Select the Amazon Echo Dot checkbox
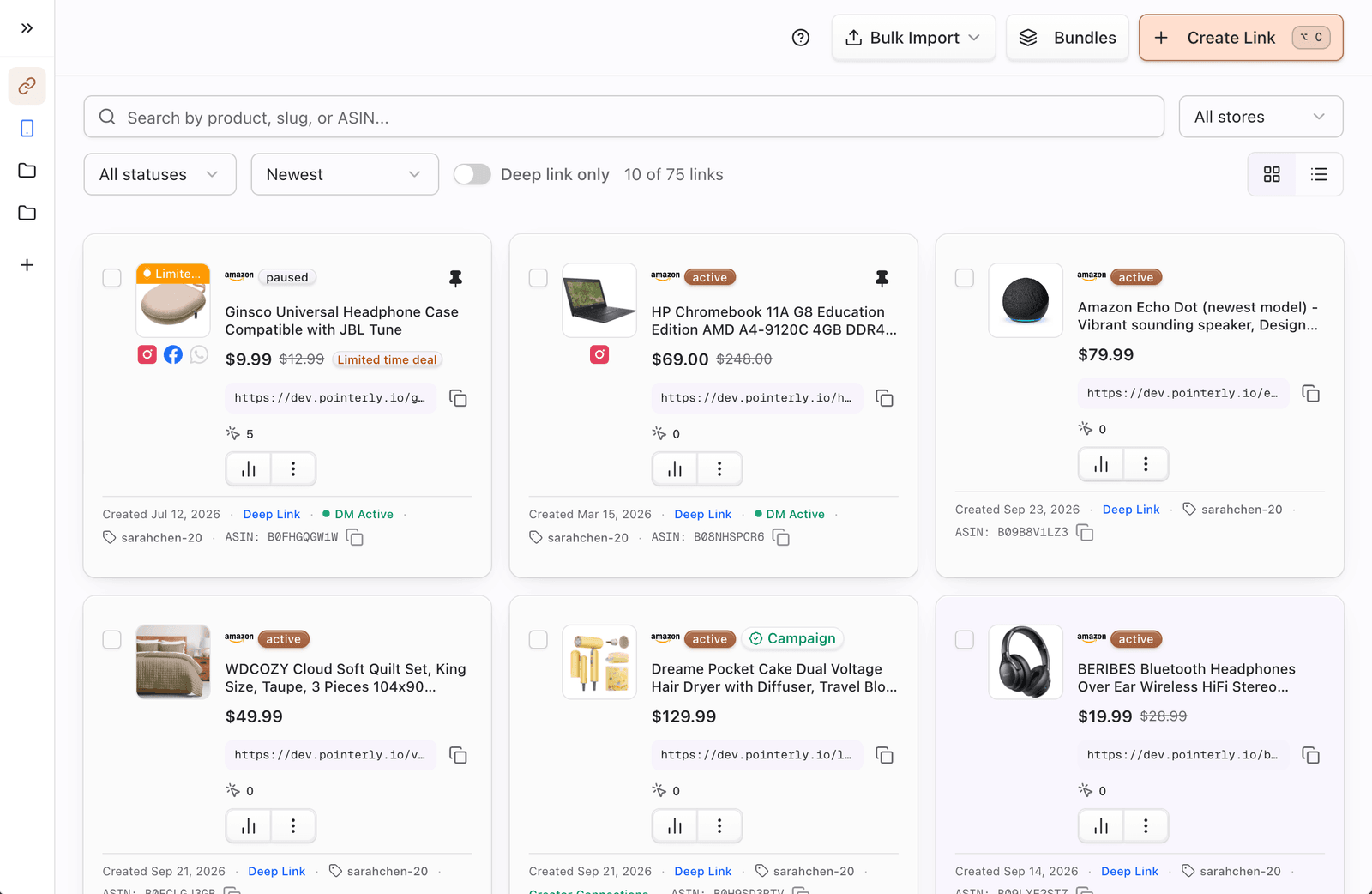Viewport: 1372px width, 894px height. pyautogui.click(x=964, y=278)
